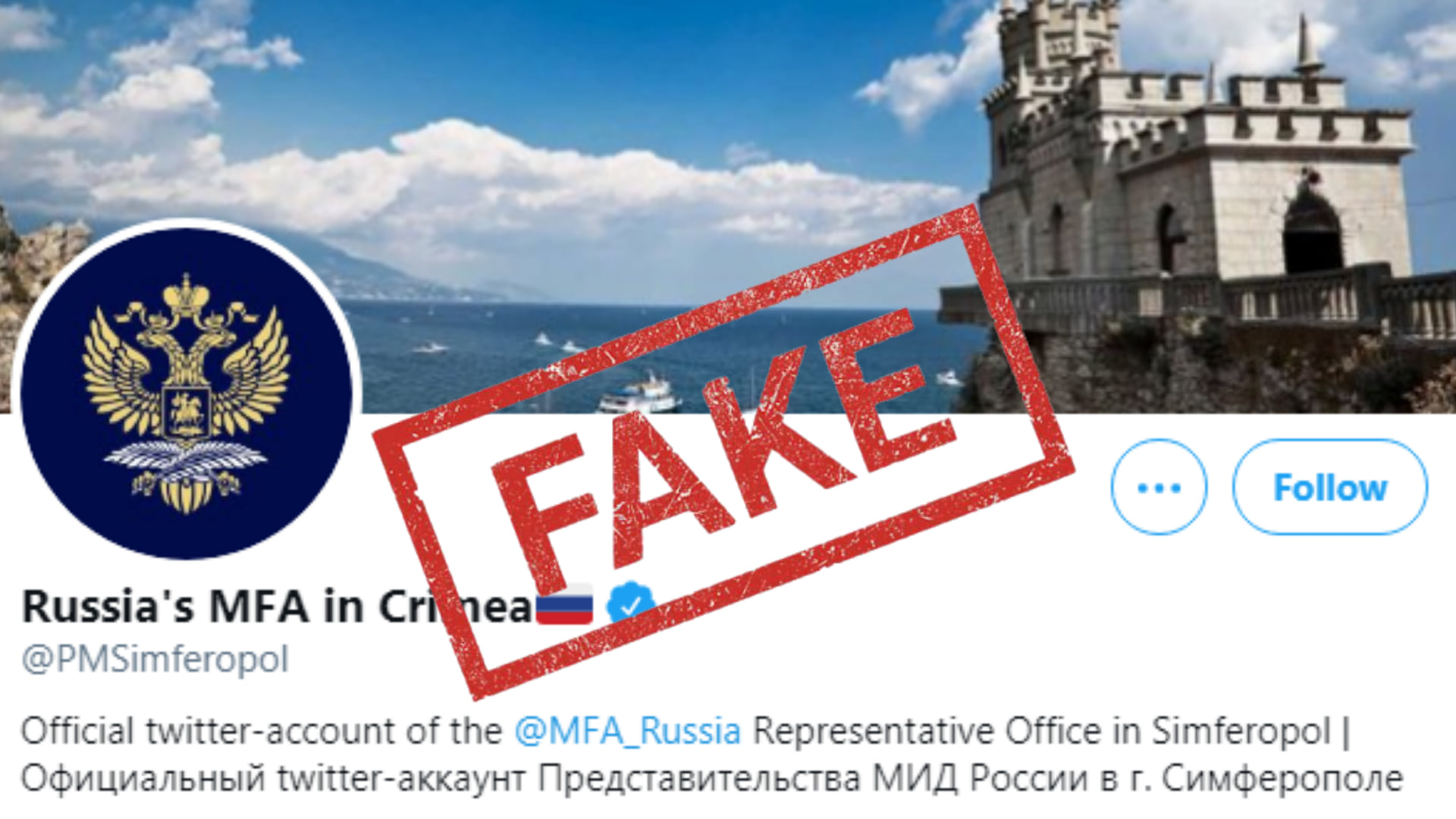
Task: Click the Russian flag emoji in name
Action: 565,606
